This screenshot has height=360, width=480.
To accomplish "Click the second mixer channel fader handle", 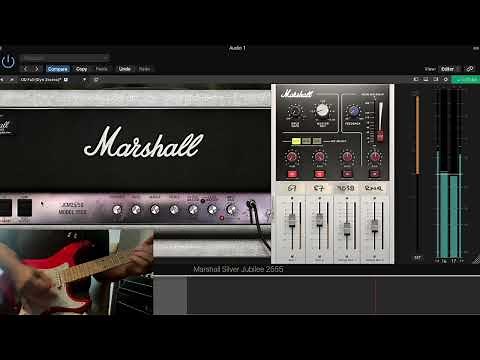I will 319,220.
